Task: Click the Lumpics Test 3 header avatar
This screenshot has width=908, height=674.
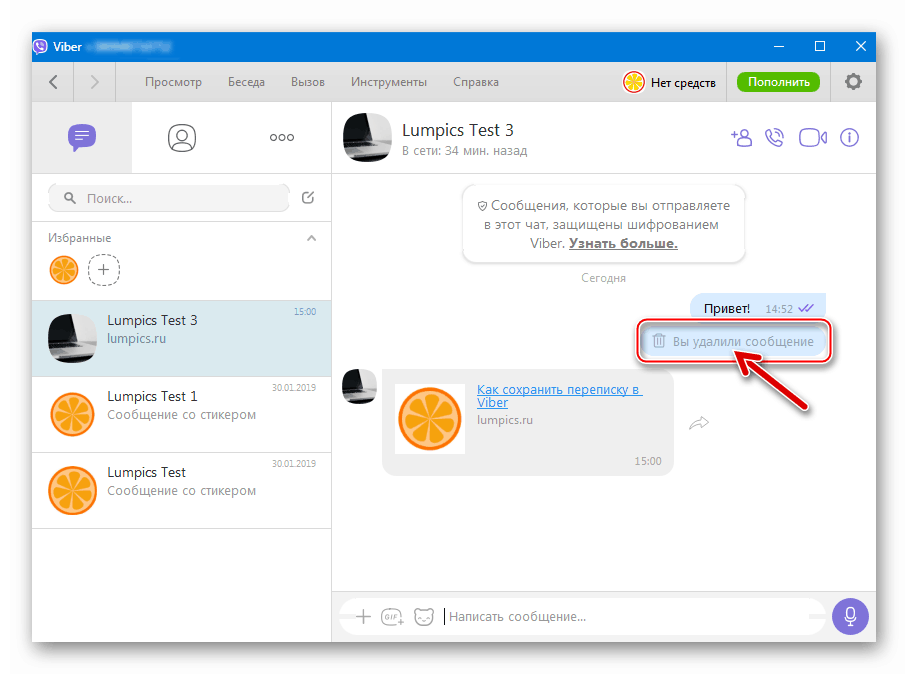Action: (x=367, y=138)
